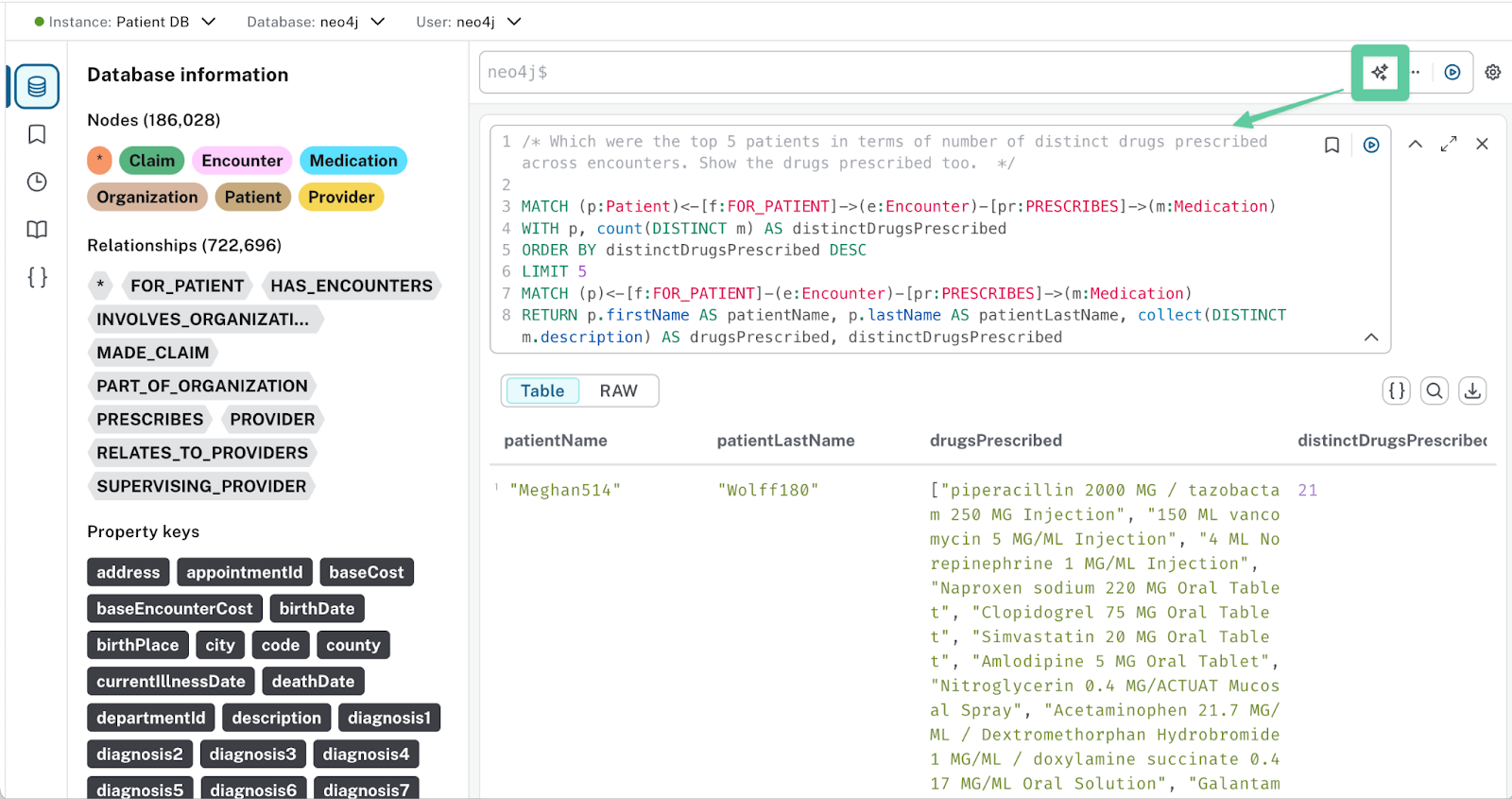Viewport: 1512px width, 799px height.
Task: Open the saved Cypher bookmarks sidebar icon
Action: click(x=37, y=134)
